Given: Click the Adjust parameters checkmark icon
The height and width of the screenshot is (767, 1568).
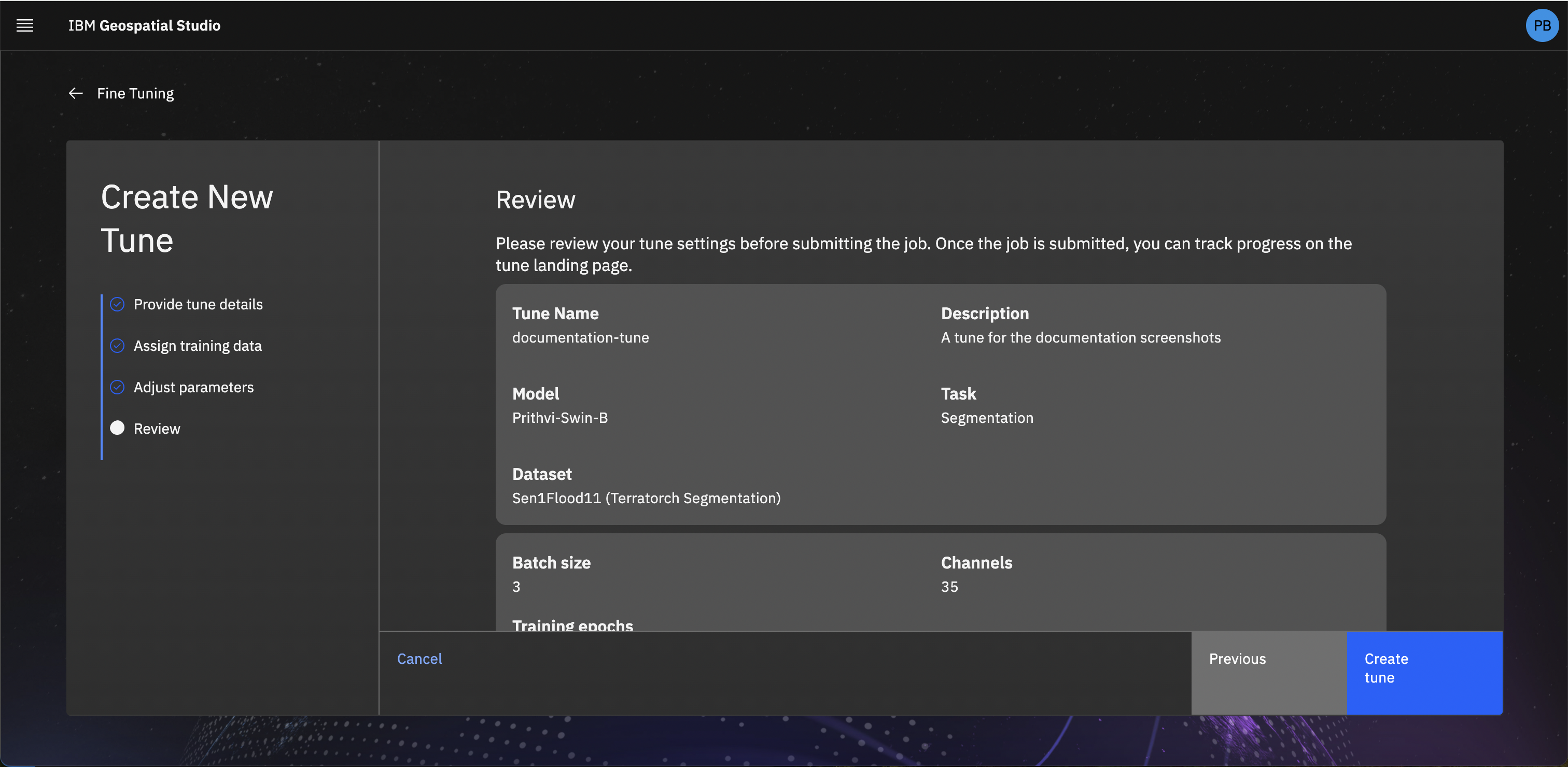Looking at the screenshot, I should pos(117,387).
